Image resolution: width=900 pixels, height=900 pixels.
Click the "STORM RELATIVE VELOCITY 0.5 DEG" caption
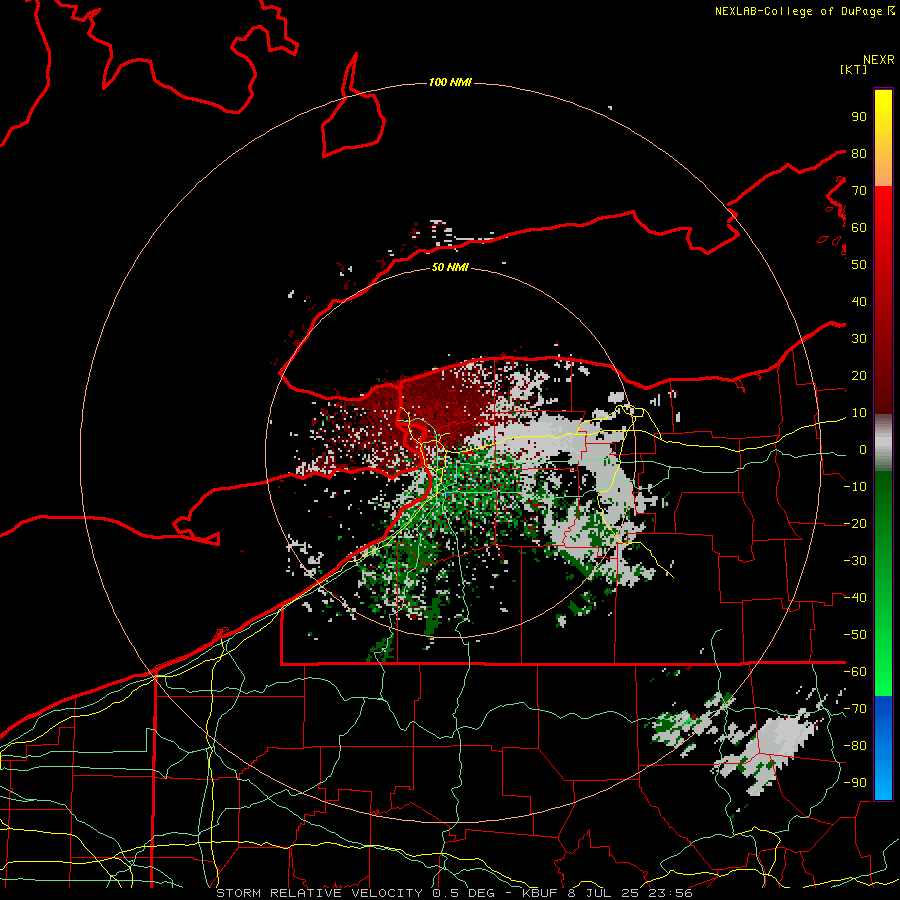click(355, 893)
